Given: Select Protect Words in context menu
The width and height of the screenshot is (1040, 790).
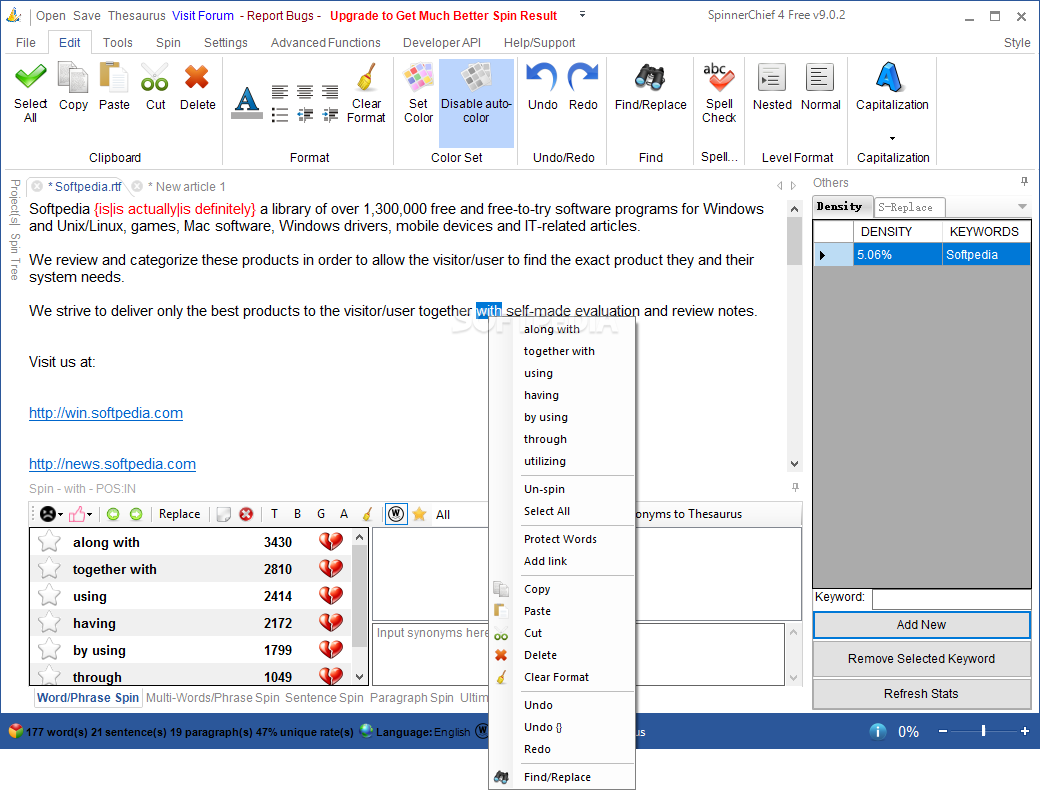Looking at the screenshot, I should (560, 539).
